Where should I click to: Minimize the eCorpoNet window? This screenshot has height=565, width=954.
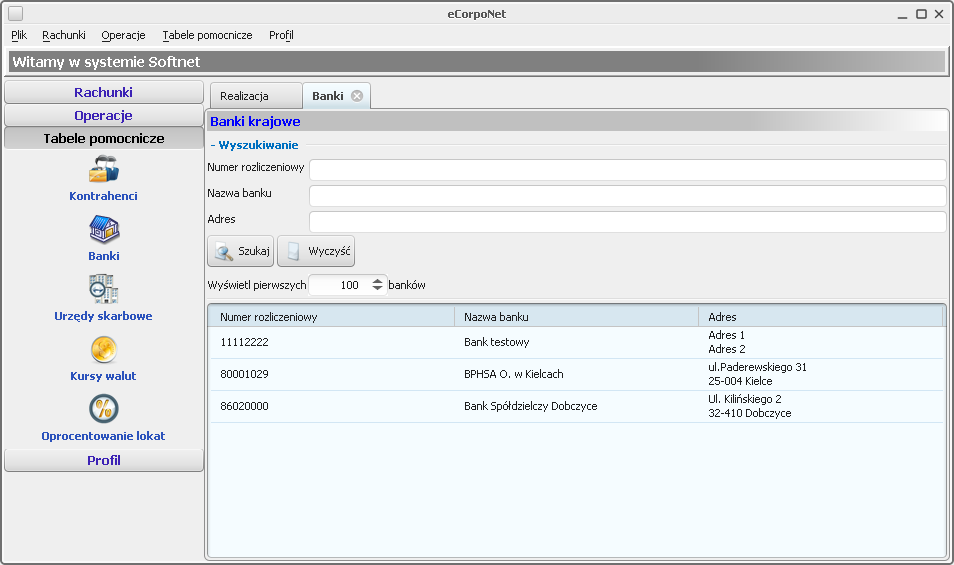tap(902, 15)
